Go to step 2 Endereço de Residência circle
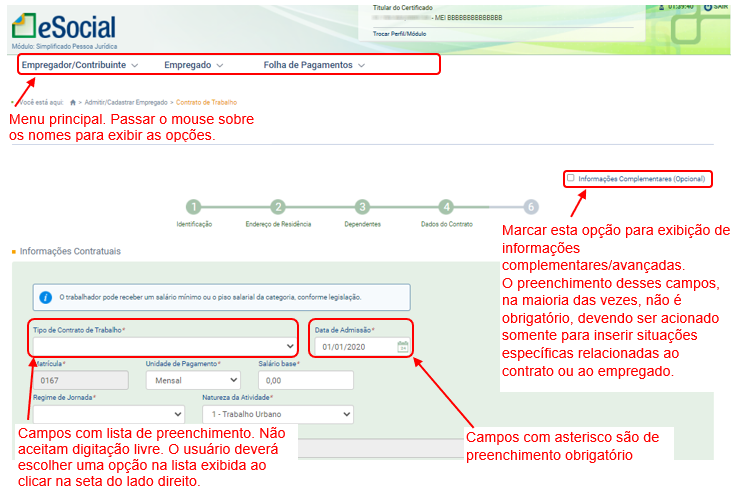 click(278, 207)
